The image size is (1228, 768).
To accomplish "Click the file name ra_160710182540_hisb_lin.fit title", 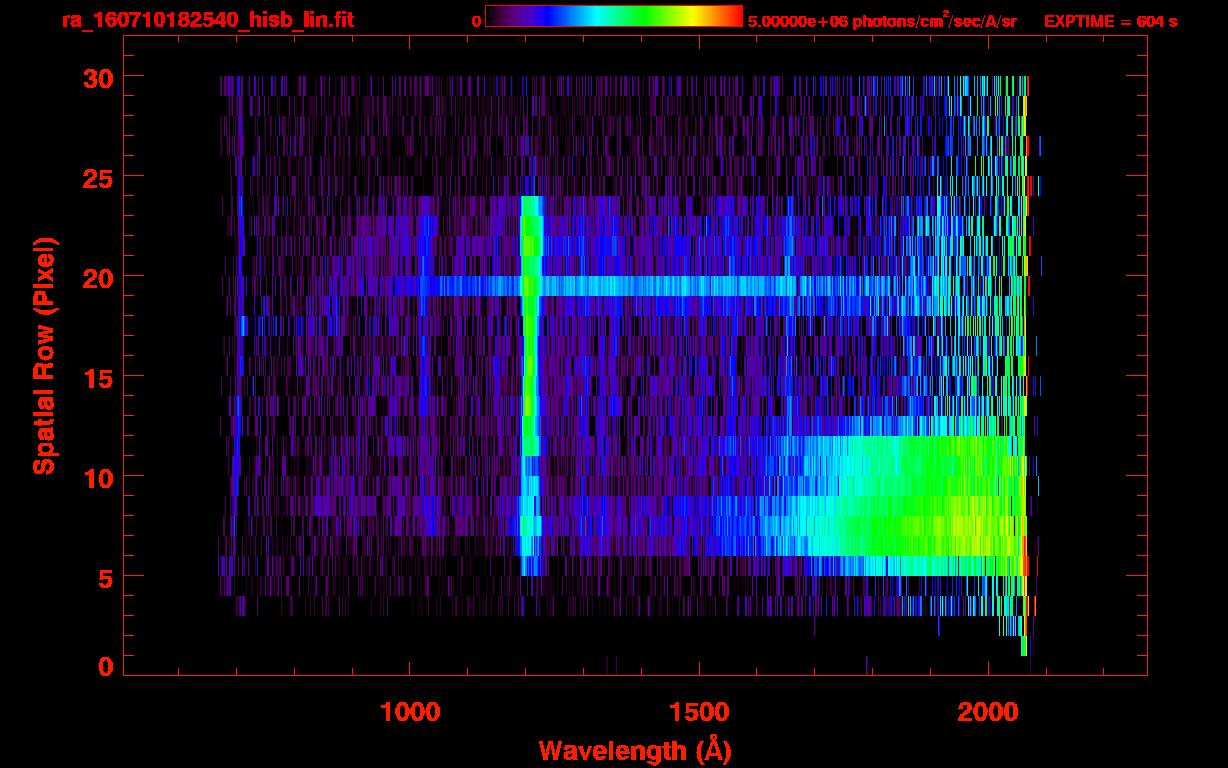I will (207, 20).
